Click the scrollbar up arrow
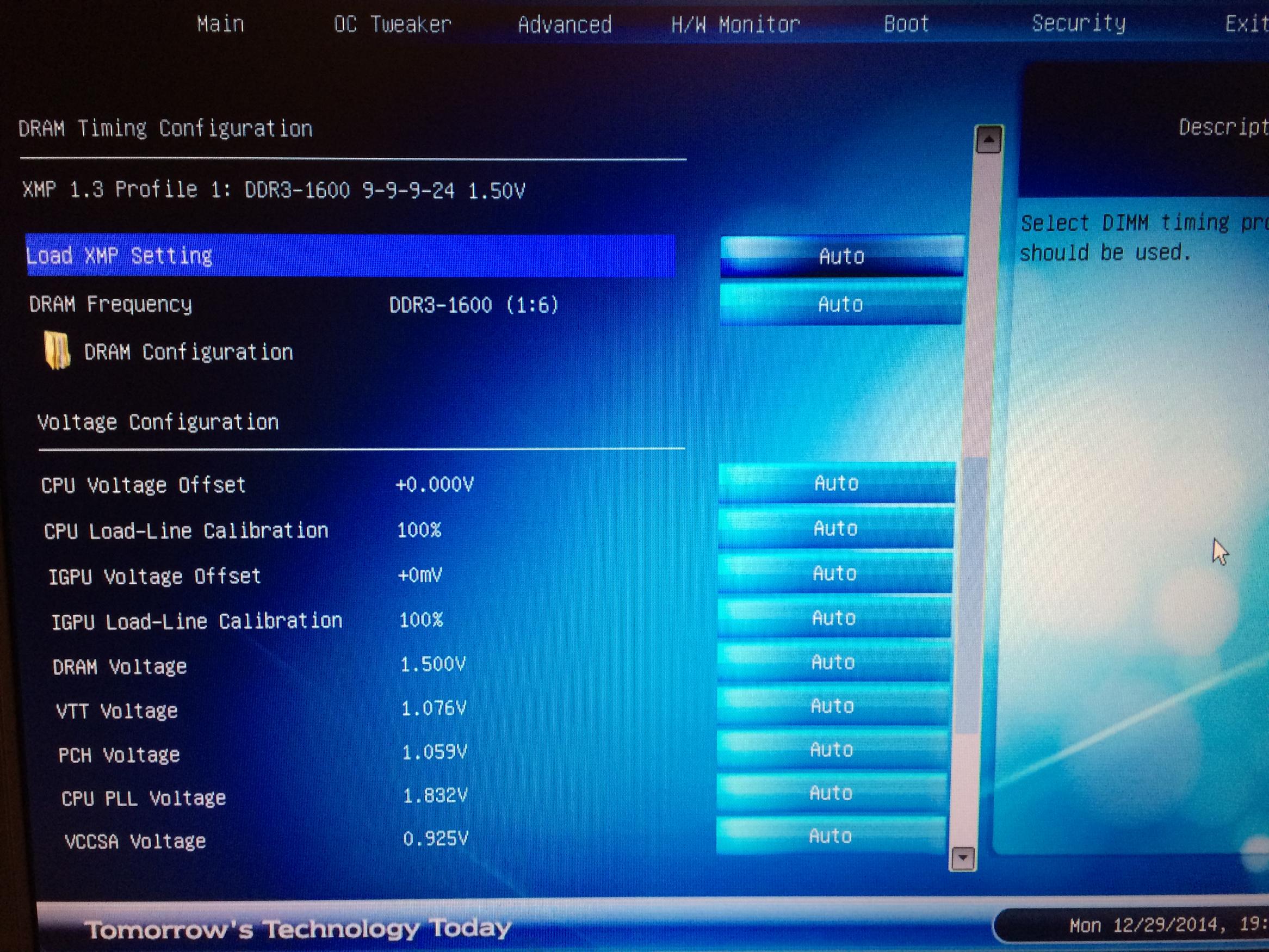Image resolution: width=1269 pixels, height=952 pixels. (x=988, y=139)
